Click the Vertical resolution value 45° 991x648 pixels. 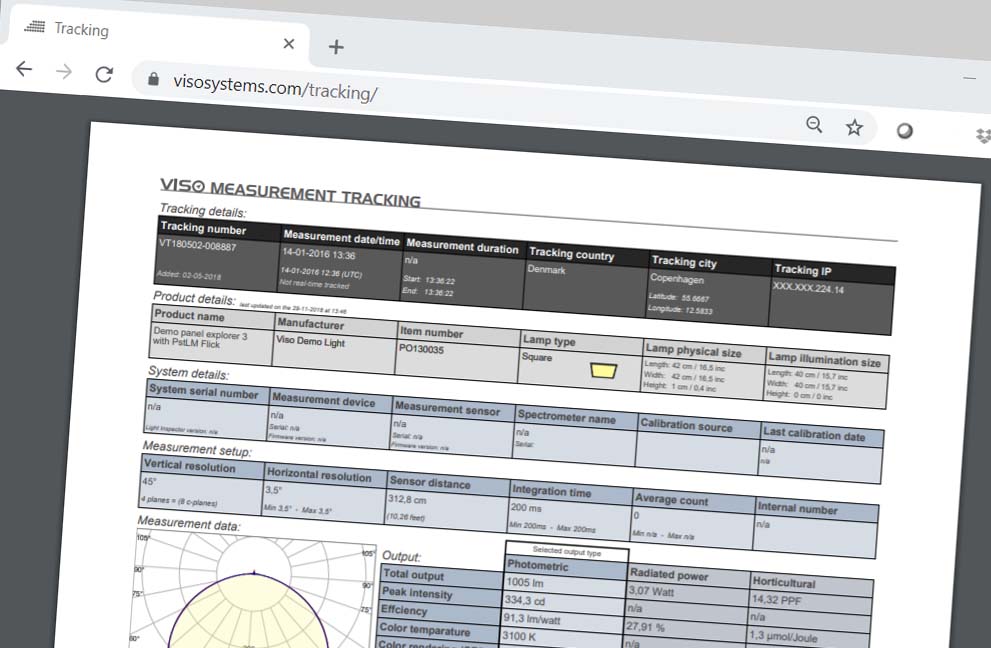[149, 481]
